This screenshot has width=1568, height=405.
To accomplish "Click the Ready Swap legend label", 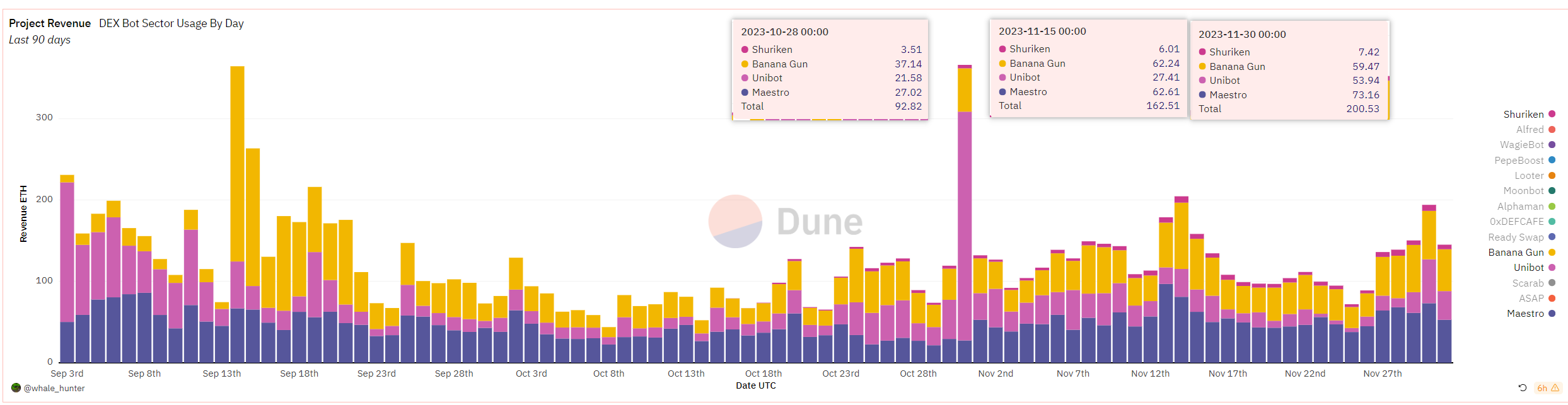I will pyautogui.click(x=1516, y=237).
